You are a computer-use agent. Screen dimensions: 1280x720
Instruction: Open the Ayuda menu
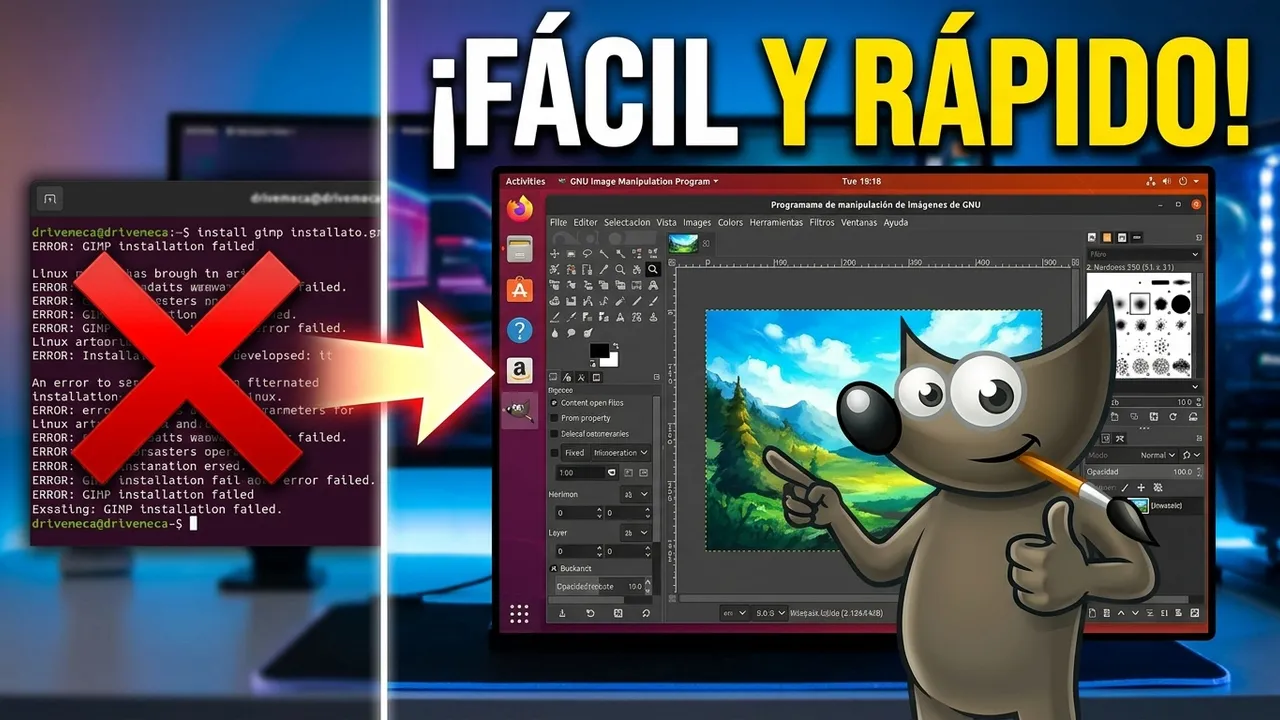pos(896,222)
